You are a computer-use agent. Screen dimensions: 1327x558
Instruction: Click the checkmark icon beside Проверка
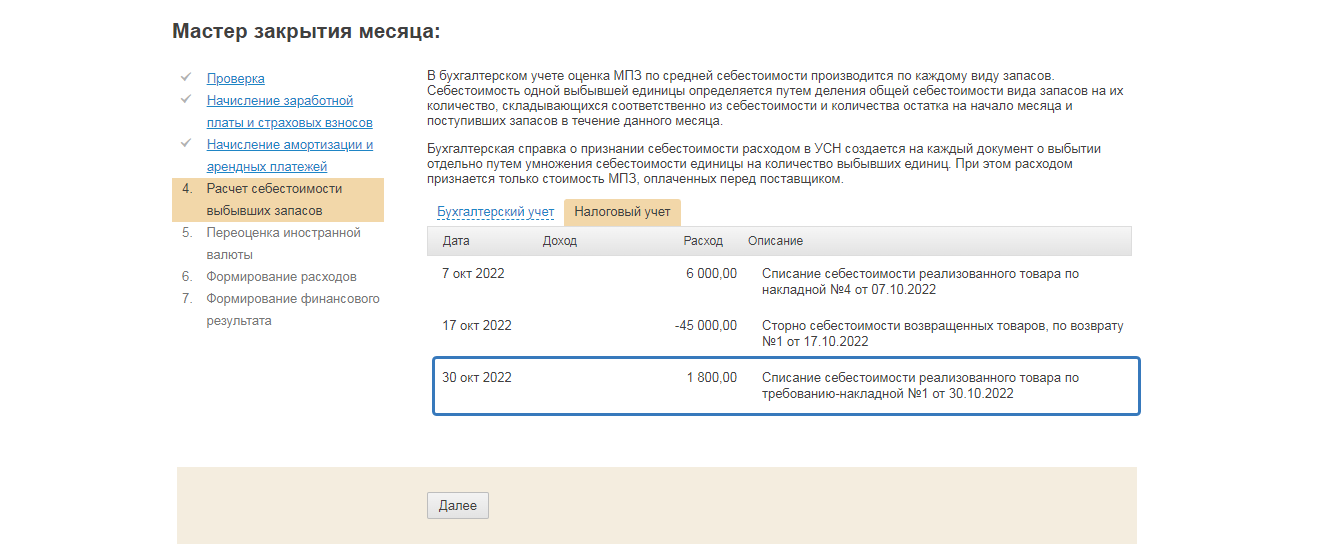tap(186, 77)
